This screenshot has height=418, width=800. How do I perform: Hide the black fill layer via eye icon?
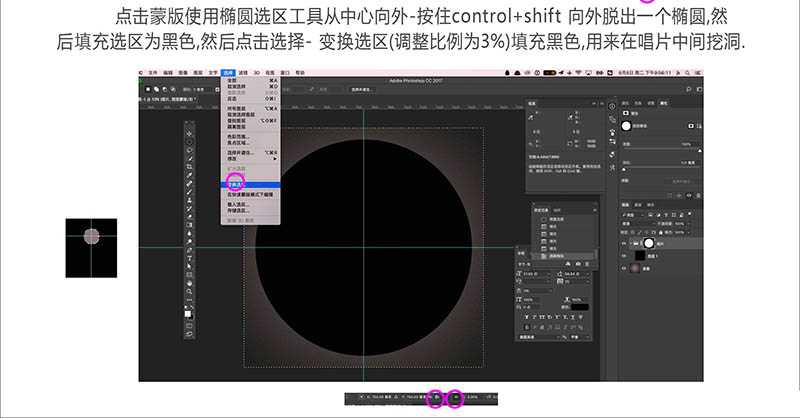tap(624, 256)
